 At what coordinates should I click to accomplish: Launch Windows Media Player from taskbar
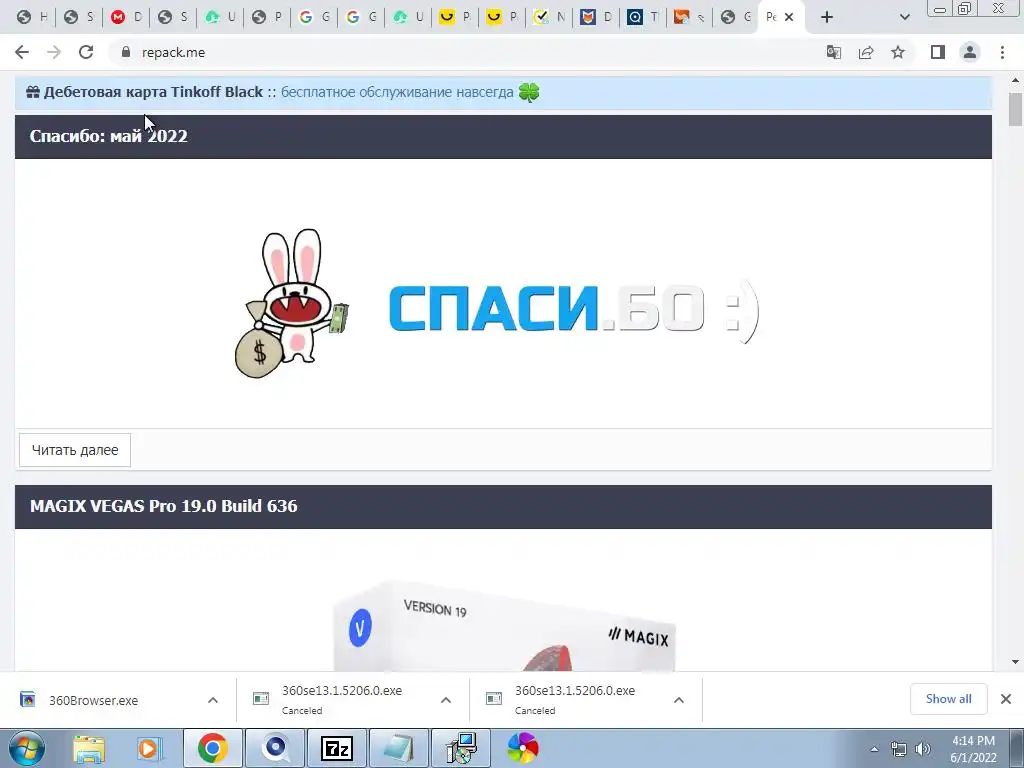[x=148, y=748]
